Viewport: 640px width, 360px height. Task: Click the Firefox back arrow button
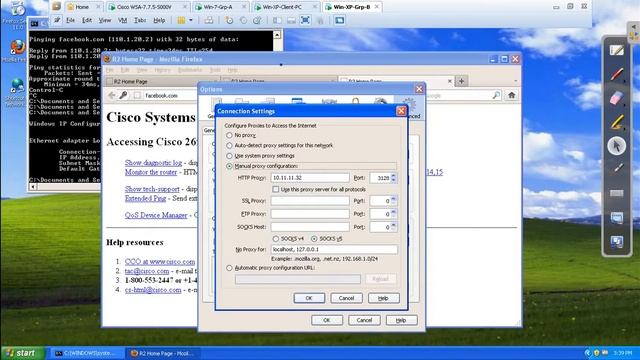click(111, 95)
